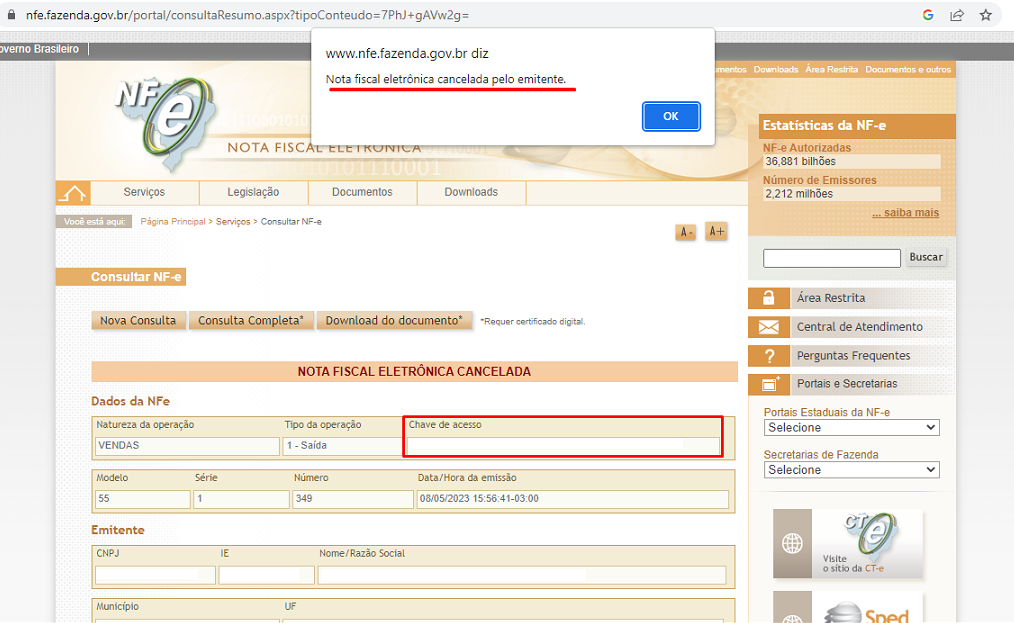Click the search text field beside Buscar
This screenshot has height=623, width=1014.
pos(831,258)
